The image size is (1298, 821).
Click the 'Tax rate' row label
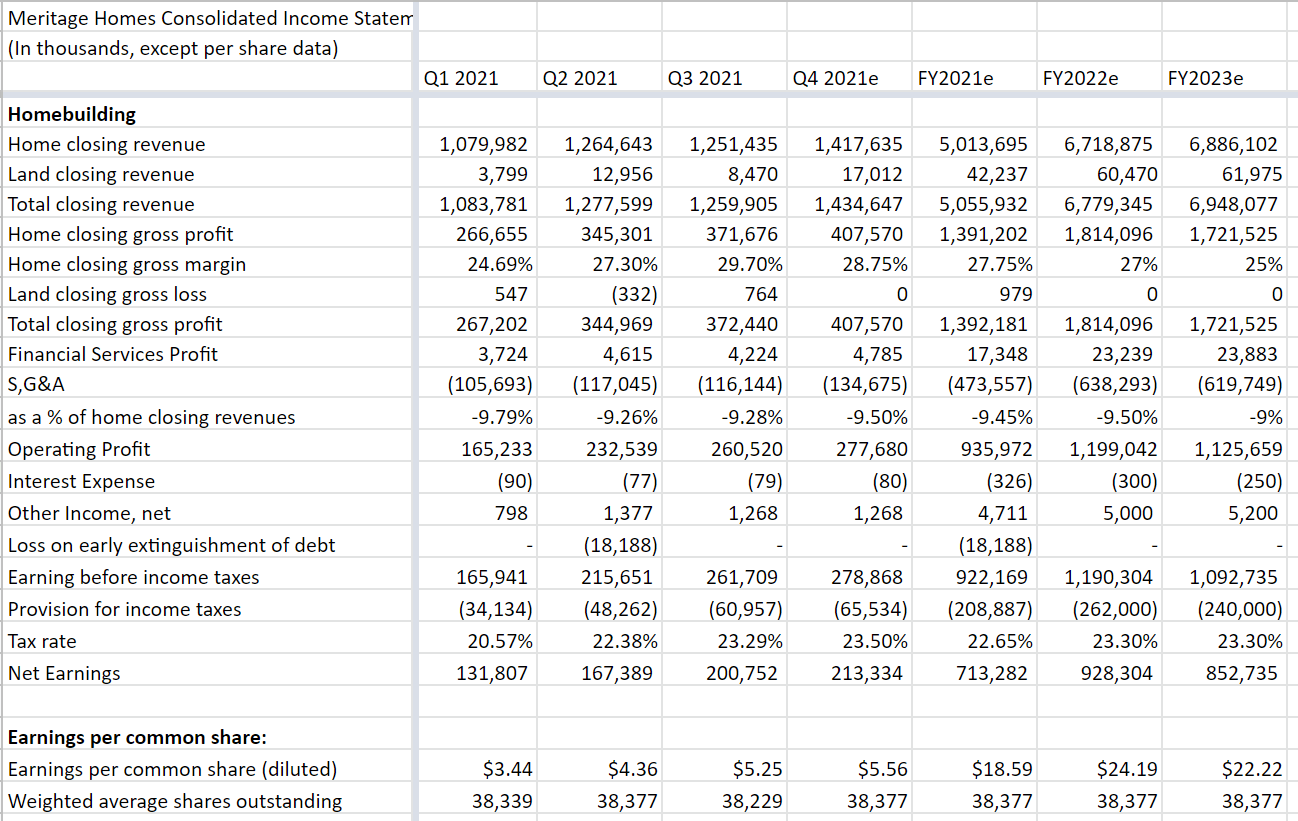click(42, 641)
